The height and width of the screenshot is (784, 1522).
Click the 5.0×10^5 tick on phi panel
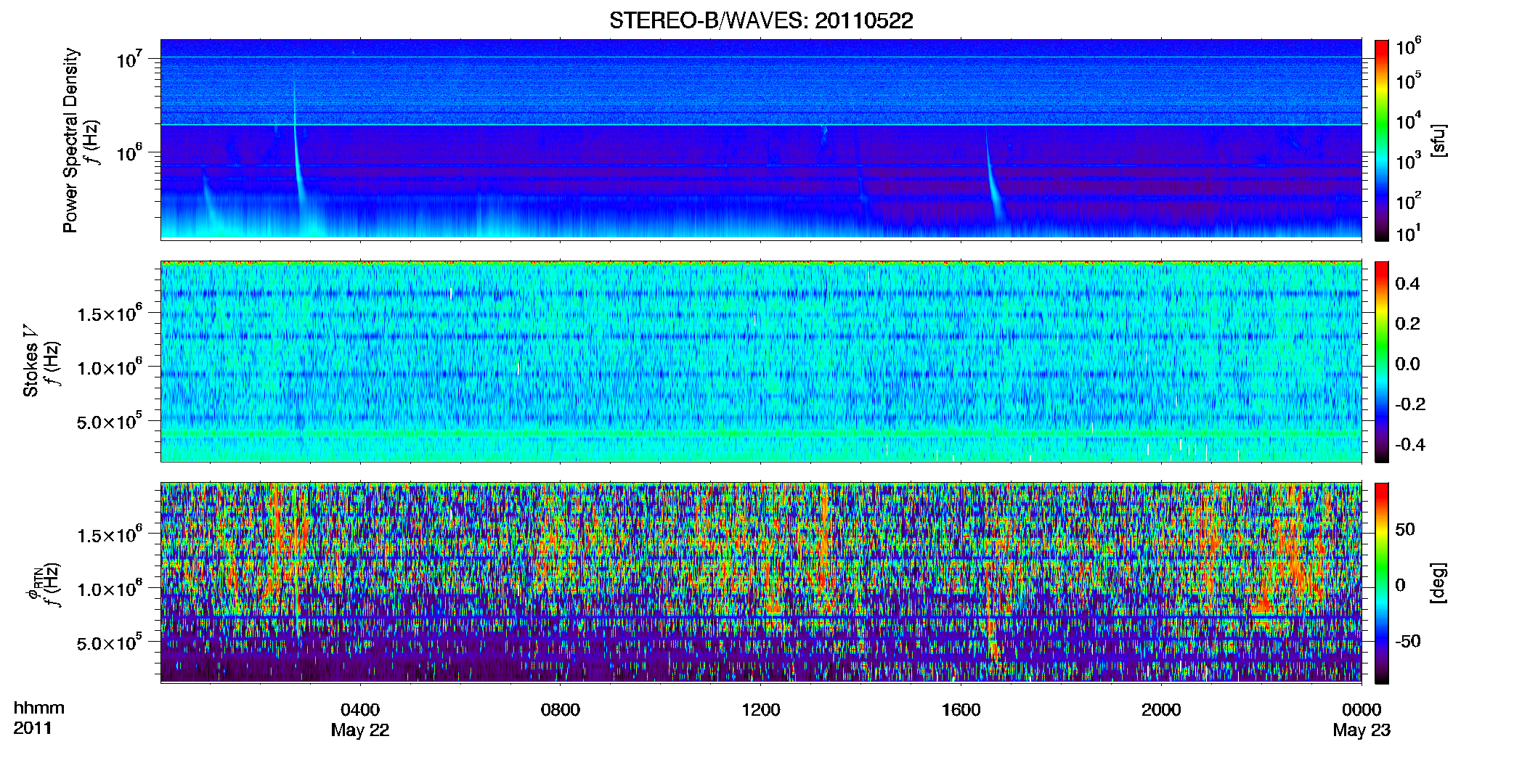coord(109,642)
